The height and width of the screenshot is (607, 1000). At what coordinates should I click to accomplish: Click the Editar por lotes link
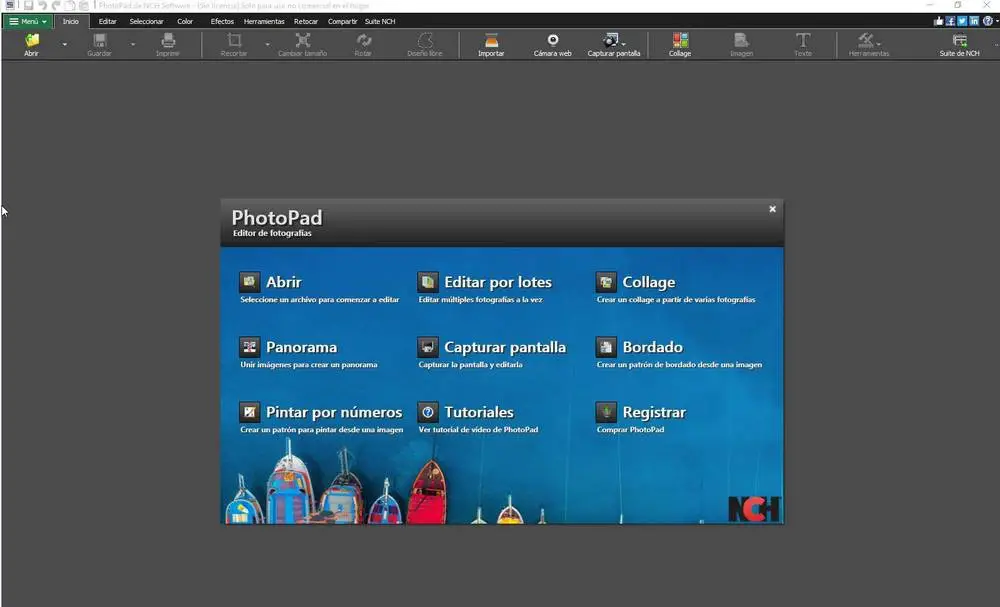coord(497,282)
